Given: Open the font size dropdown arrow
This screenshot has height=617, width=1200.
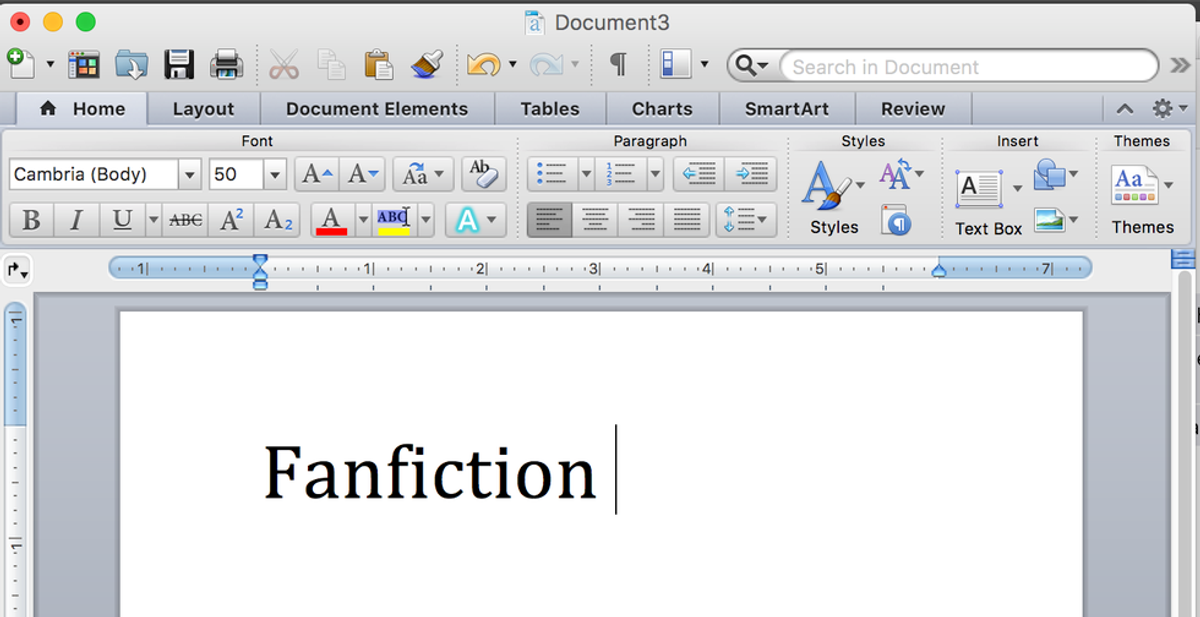Looking at the screenshot, I should click(275, 175).
